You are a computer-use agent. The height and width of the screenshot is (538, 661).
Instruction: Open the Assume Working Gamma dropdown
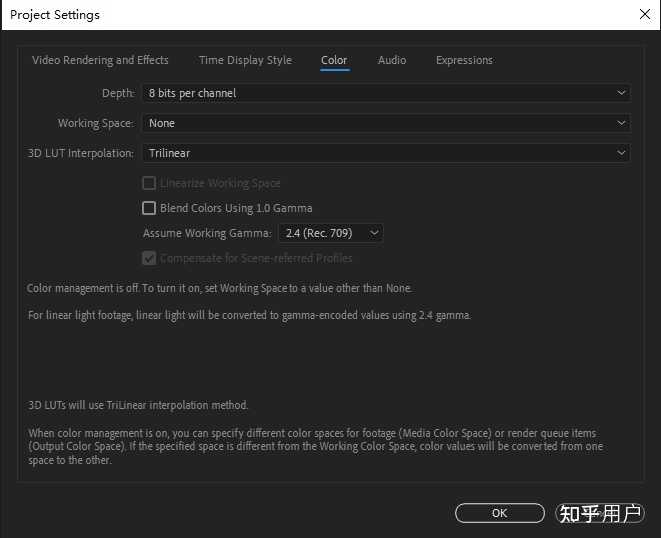pyautogui.click(x=329, y=233)
